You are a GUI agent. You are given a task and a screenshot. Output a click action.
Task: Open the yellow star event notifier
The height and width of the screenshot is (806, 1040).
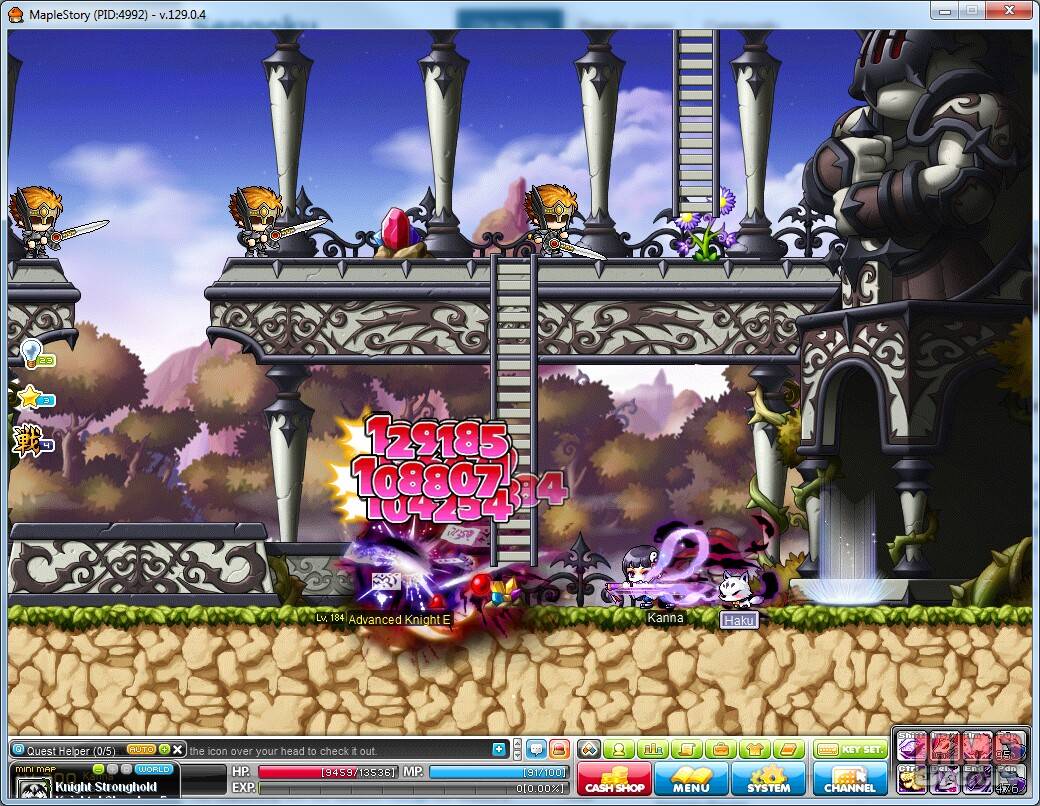point(32,398)
